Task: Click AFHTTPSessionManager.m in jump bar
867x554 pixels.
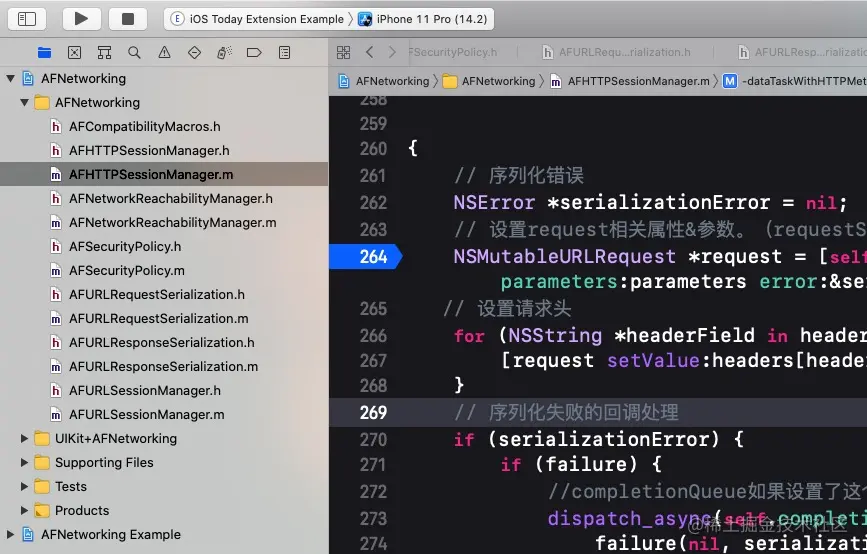Action: [630, 81]
